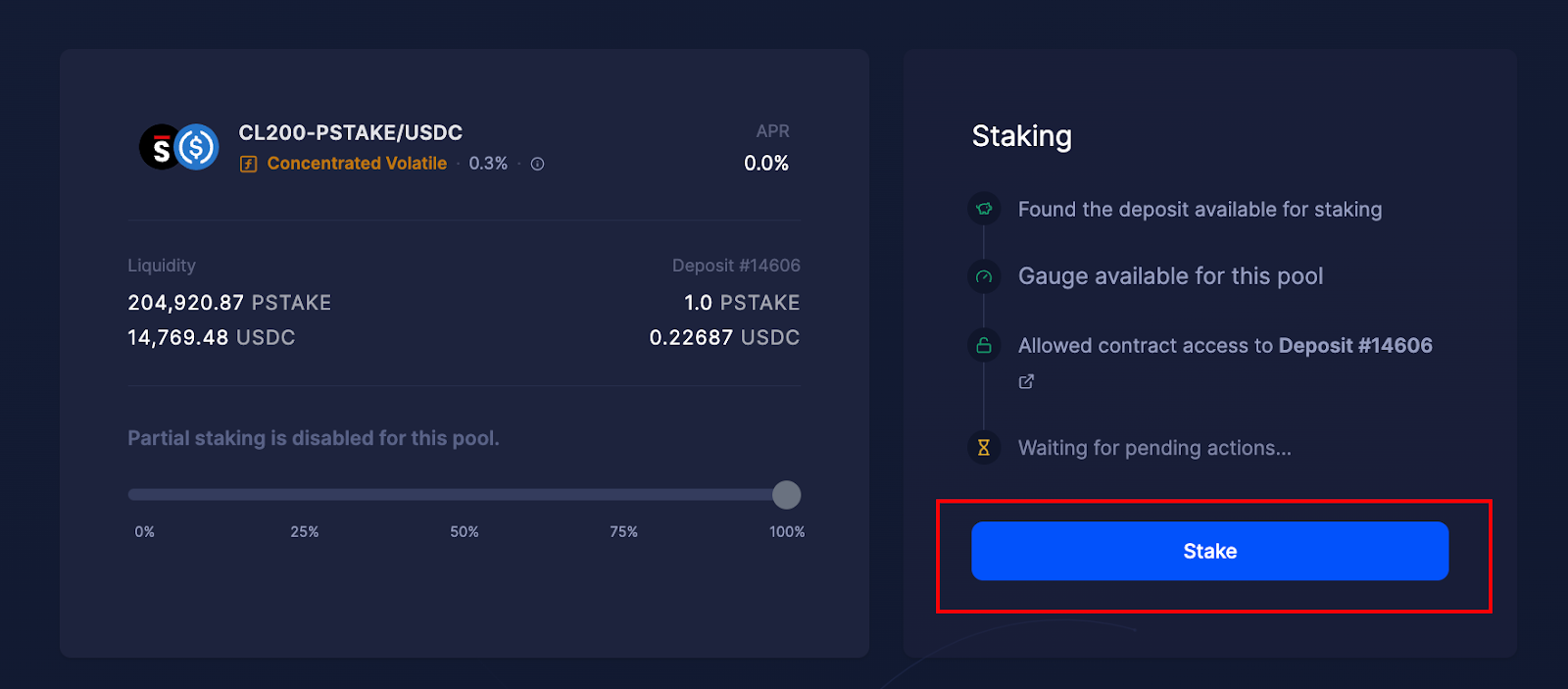Image resolution: width=1568 pixels, height=689 pixels.
Task: Select the 25% slider label
Action: coord(305,531)
